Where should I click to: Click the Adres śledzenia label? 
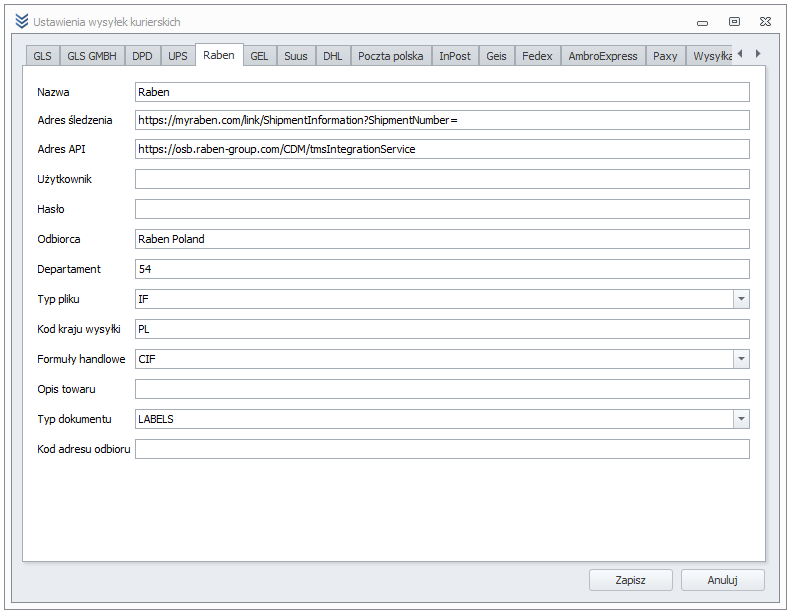[x=75, y=120]
